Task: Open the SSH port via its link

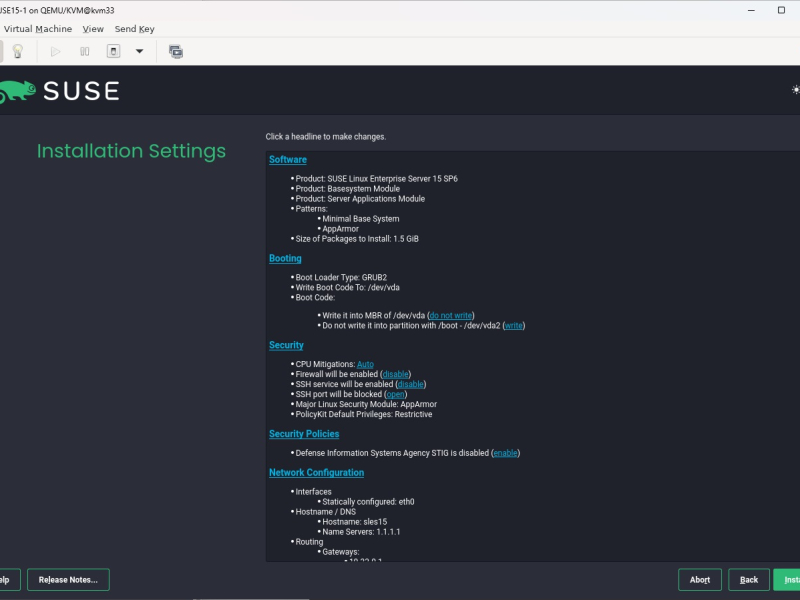Action: [x=395, y=394]
